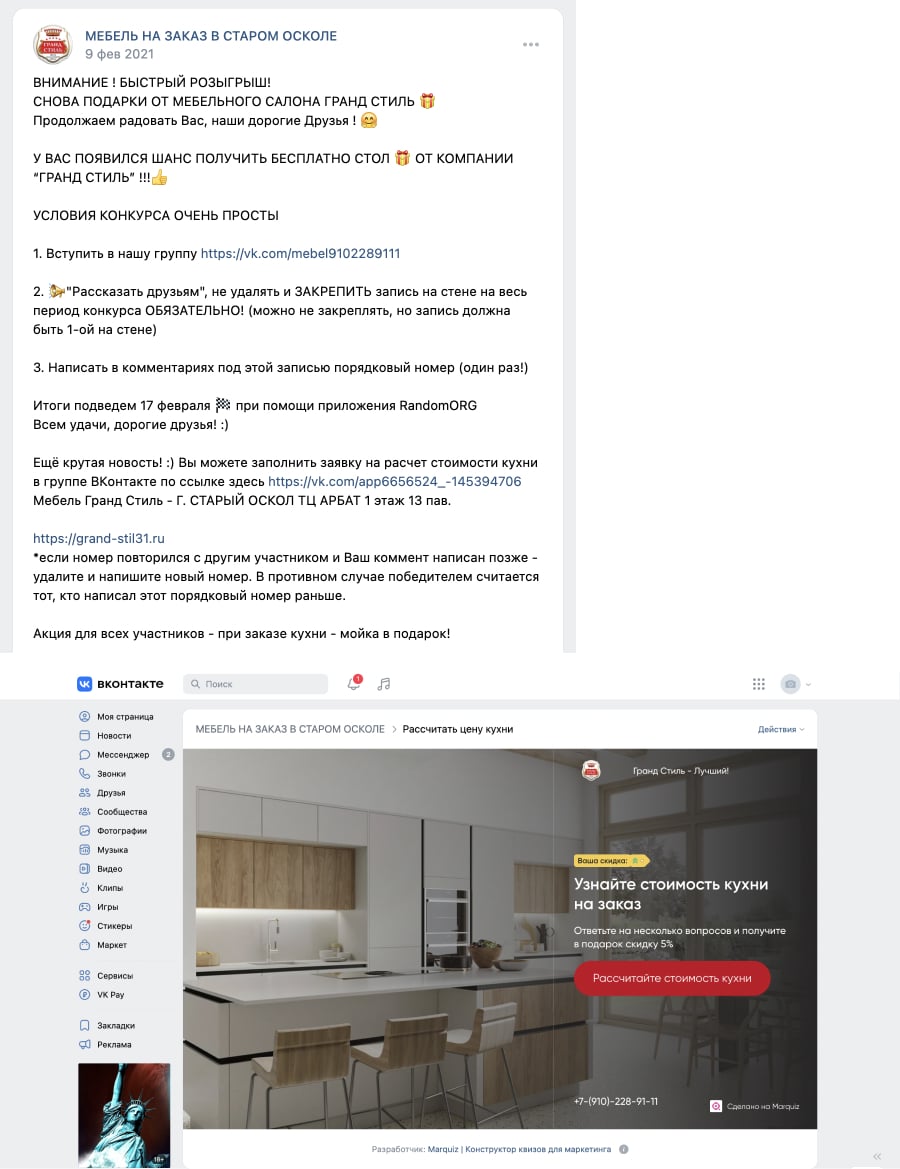Click the Поиск search field
This screenshot has width=900, height=1169.
(x=255, y=684)
